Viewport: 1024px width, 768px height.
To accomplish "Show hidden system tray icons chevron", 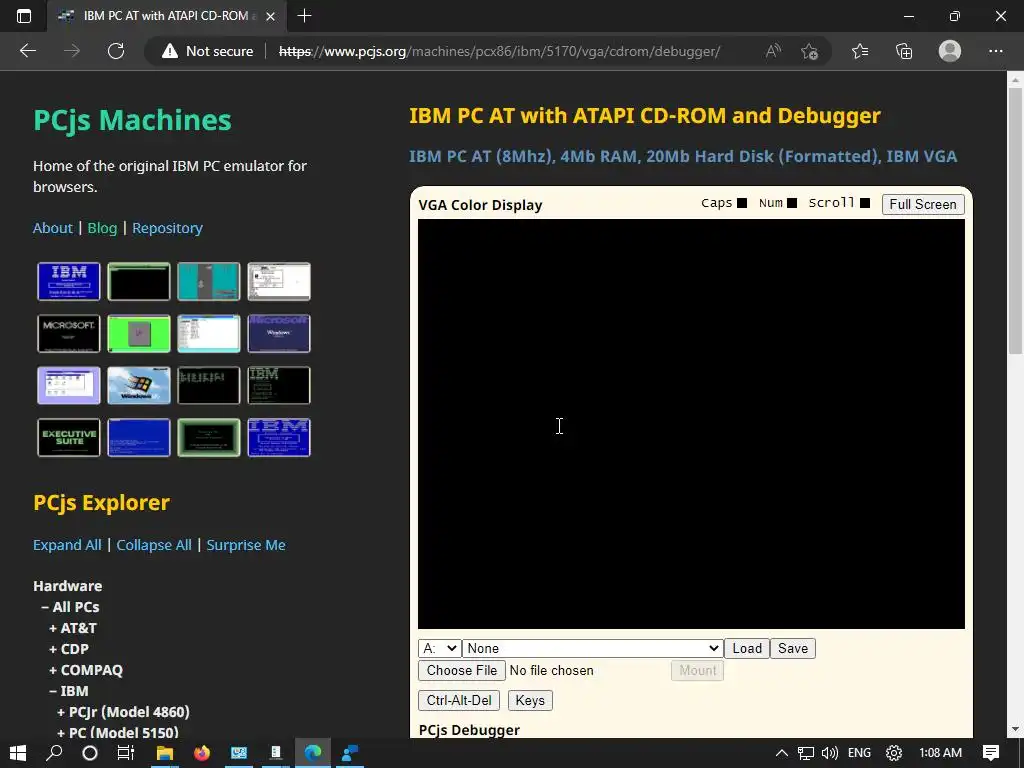I will [x=781, y=753].
